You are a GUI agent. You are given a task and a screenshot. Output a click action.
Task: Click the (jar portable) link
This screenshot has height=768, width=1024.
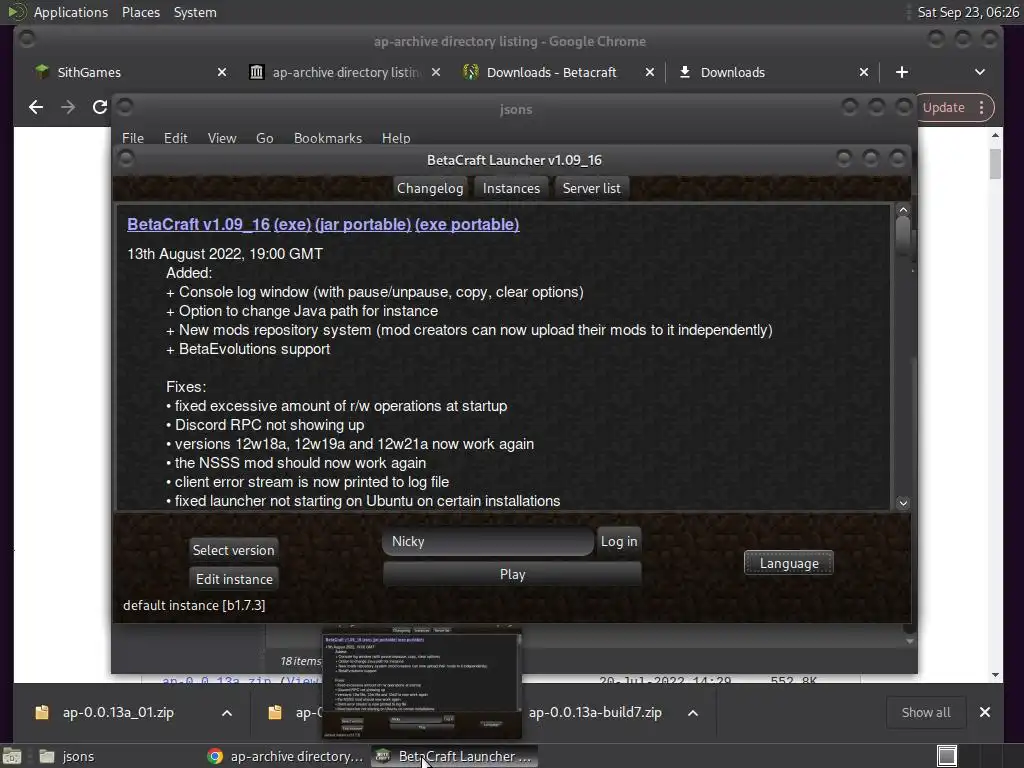(x=363, y=224)
